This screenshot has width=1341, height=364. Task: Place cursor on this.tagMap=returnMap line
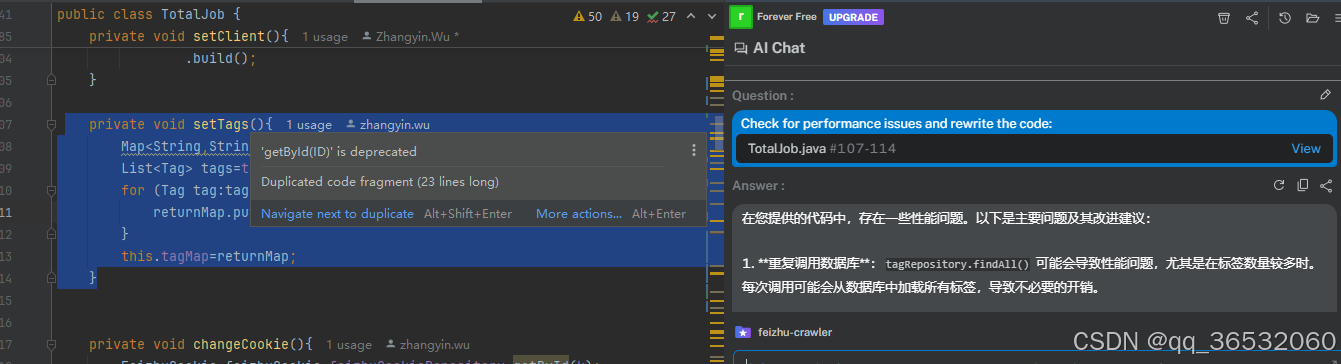tap(210, 256)
